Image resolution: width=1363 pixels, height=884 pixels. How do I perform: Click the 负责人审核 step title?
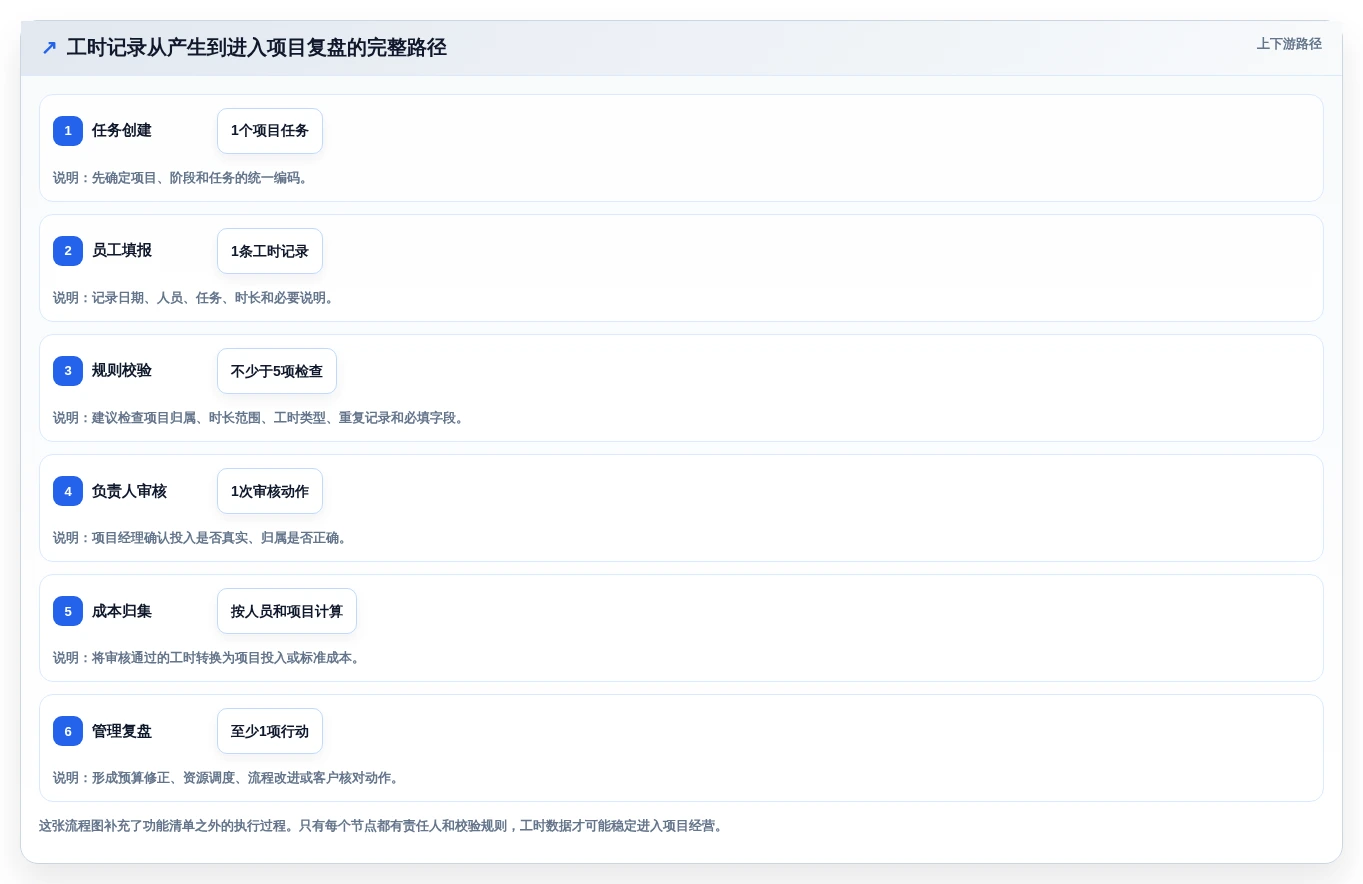129,491
